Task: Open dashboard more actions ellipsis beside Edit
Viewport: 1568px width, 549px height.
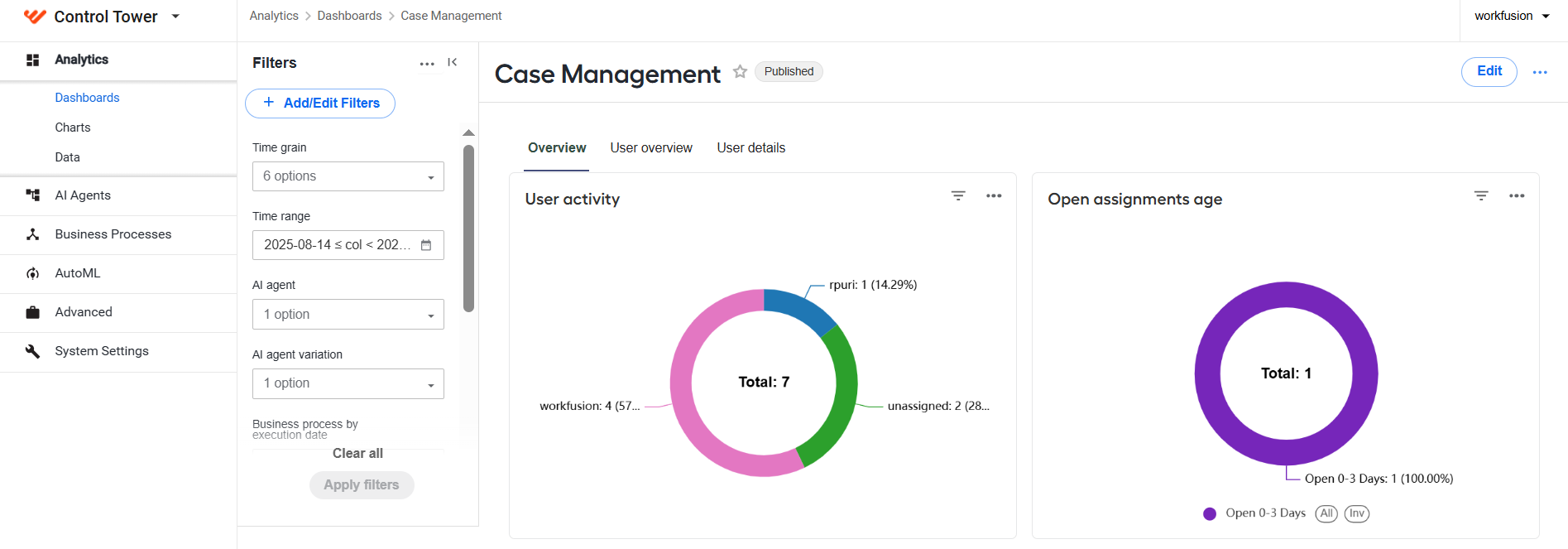Action: click(1540, 73)
